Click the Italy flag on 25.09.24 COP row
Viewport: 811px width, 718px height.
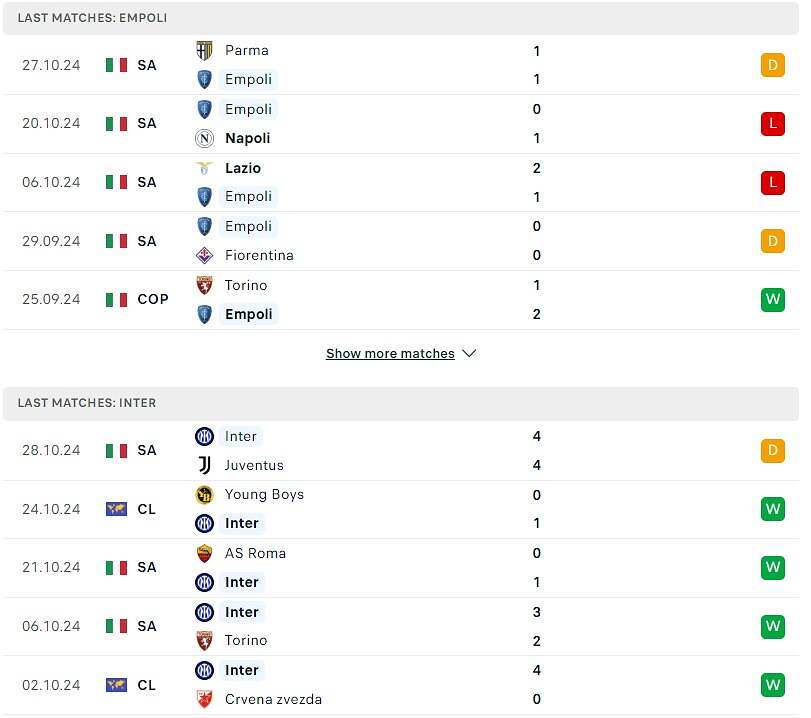coord(116,299)
